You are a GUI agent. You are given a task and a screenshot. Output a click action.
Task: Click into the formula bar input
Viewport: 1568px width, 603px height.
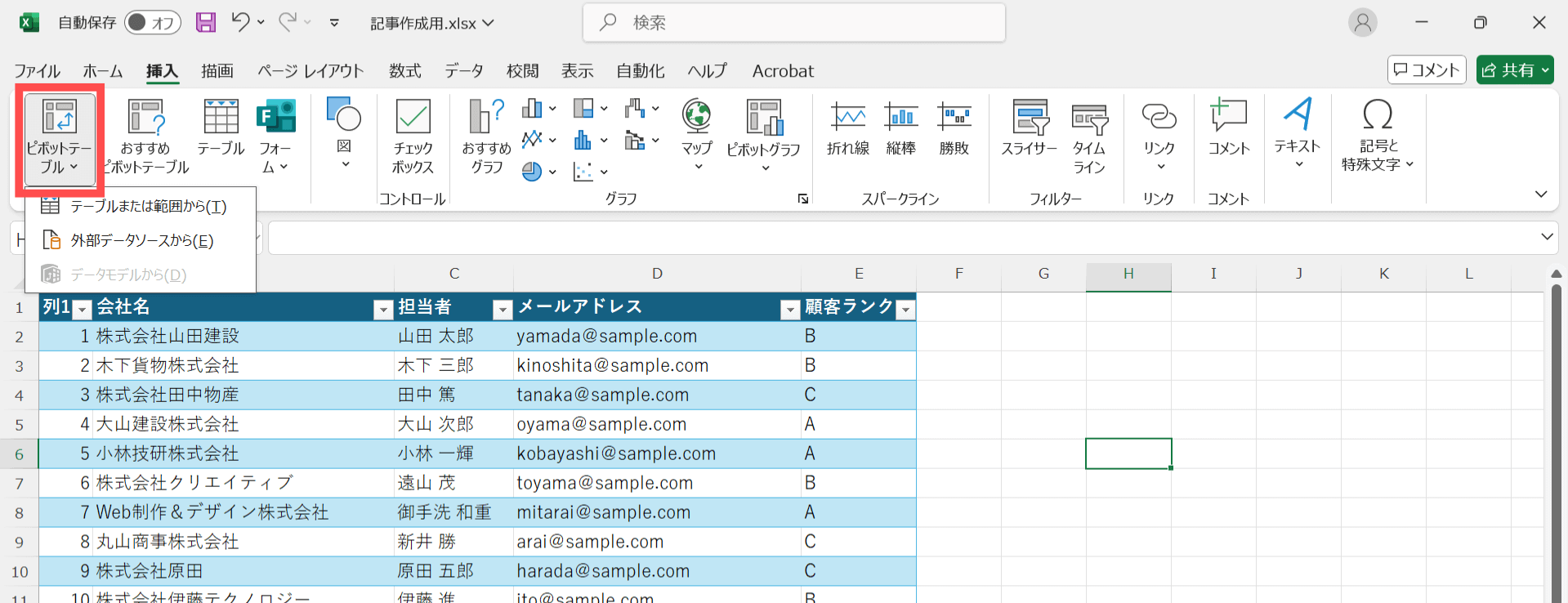click(901, 238)
